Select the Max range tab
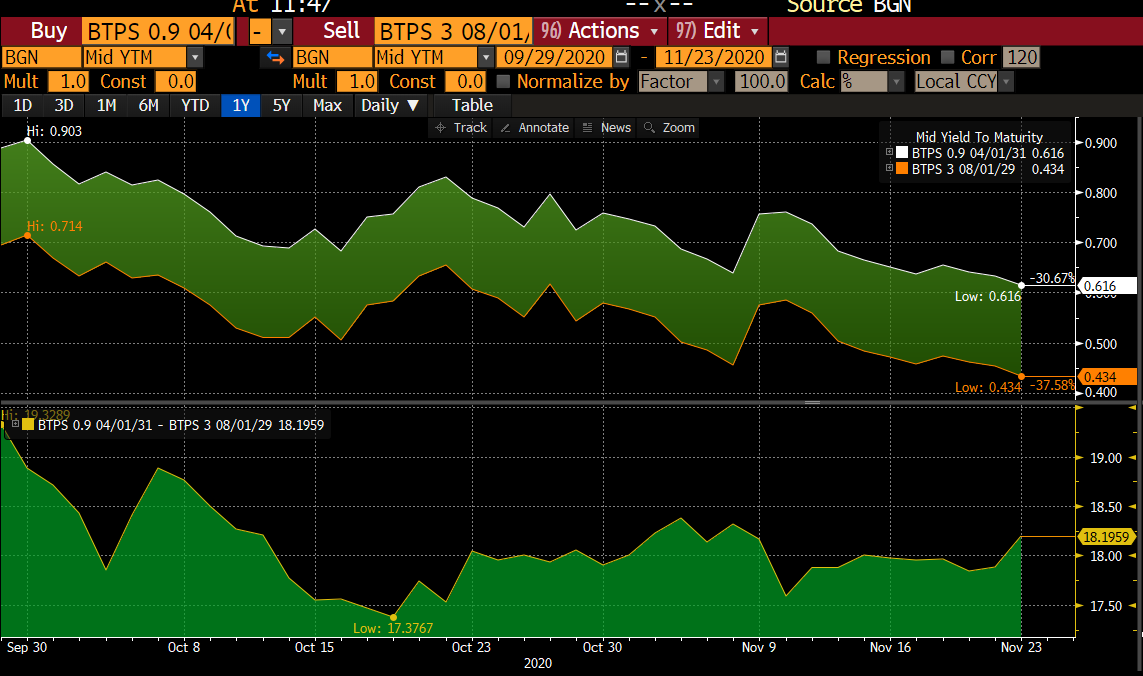Viewport: 1143px width, 676px height. 327,105
